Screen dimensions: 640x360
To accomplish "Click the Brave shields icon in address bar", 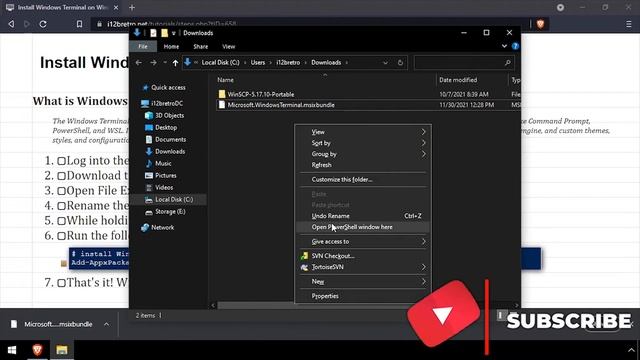I will tap(540, 24).
